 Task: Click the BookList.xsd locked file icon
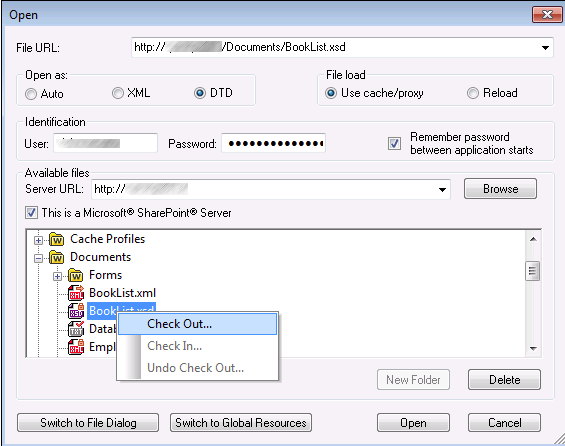coord(76,311)
